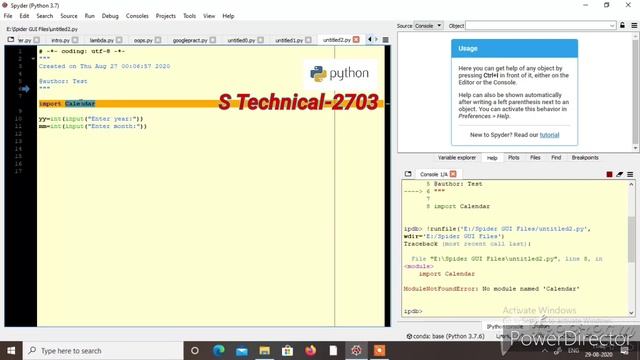Expand the Object combo box list
This screenshot has height=360, width=640.
click(x=612, y=26)
